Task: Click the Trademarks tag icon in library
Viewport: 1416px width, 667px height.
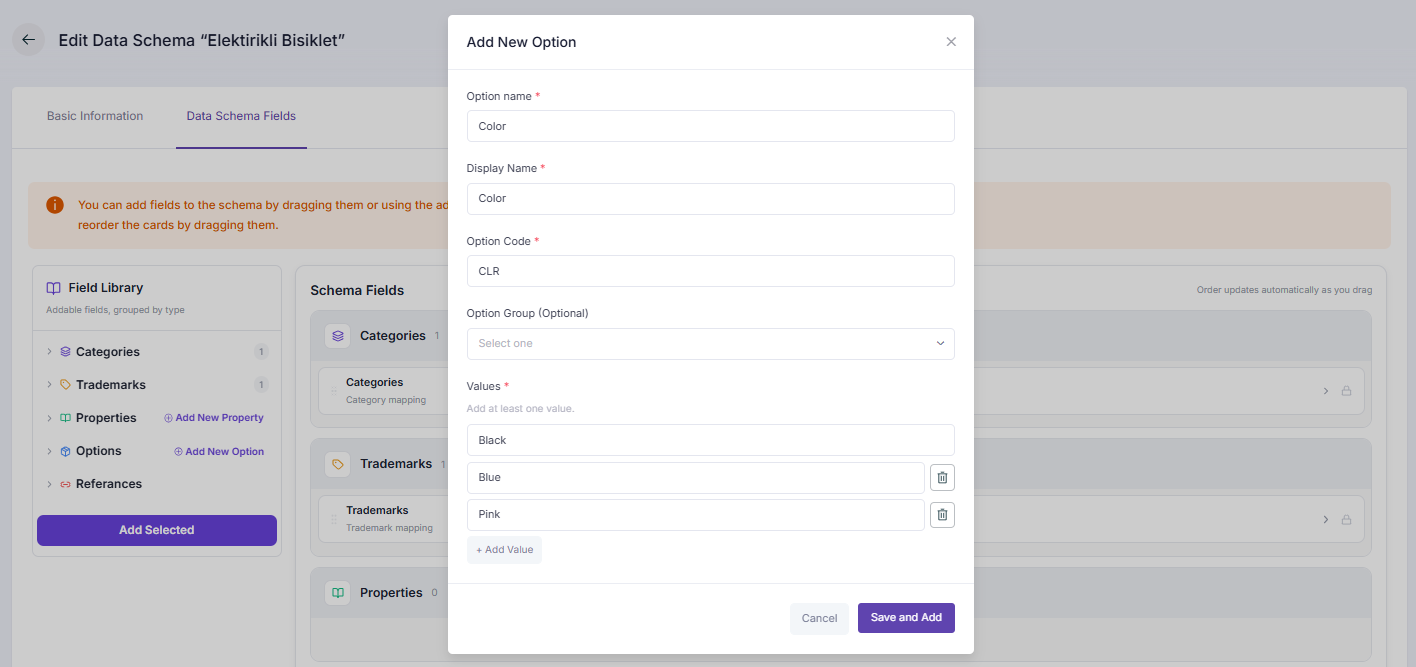Action: pyautogui.click(x=65, y=385)
